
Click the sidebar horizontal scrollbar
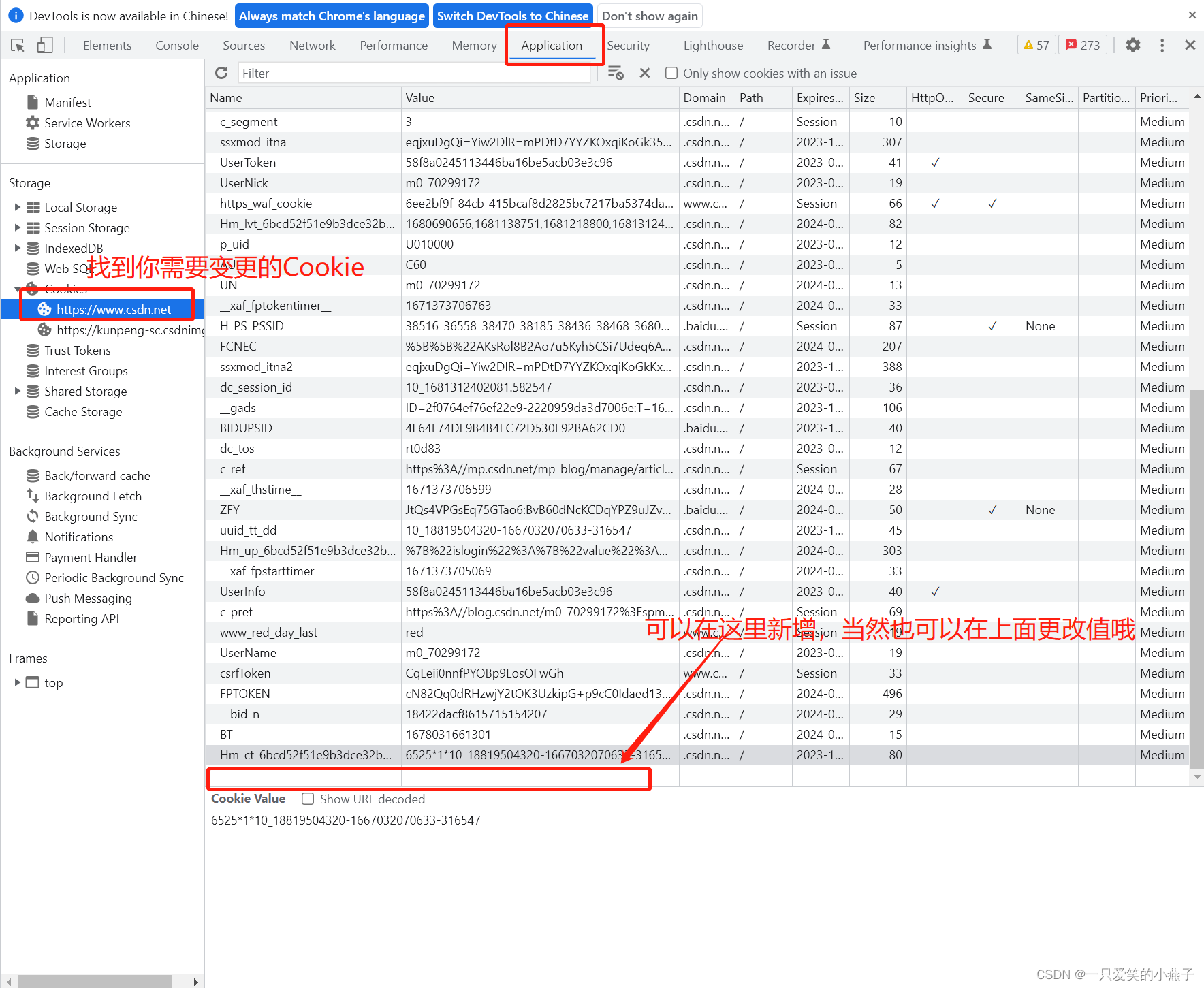pyautogui.click(x=95, y=981)
